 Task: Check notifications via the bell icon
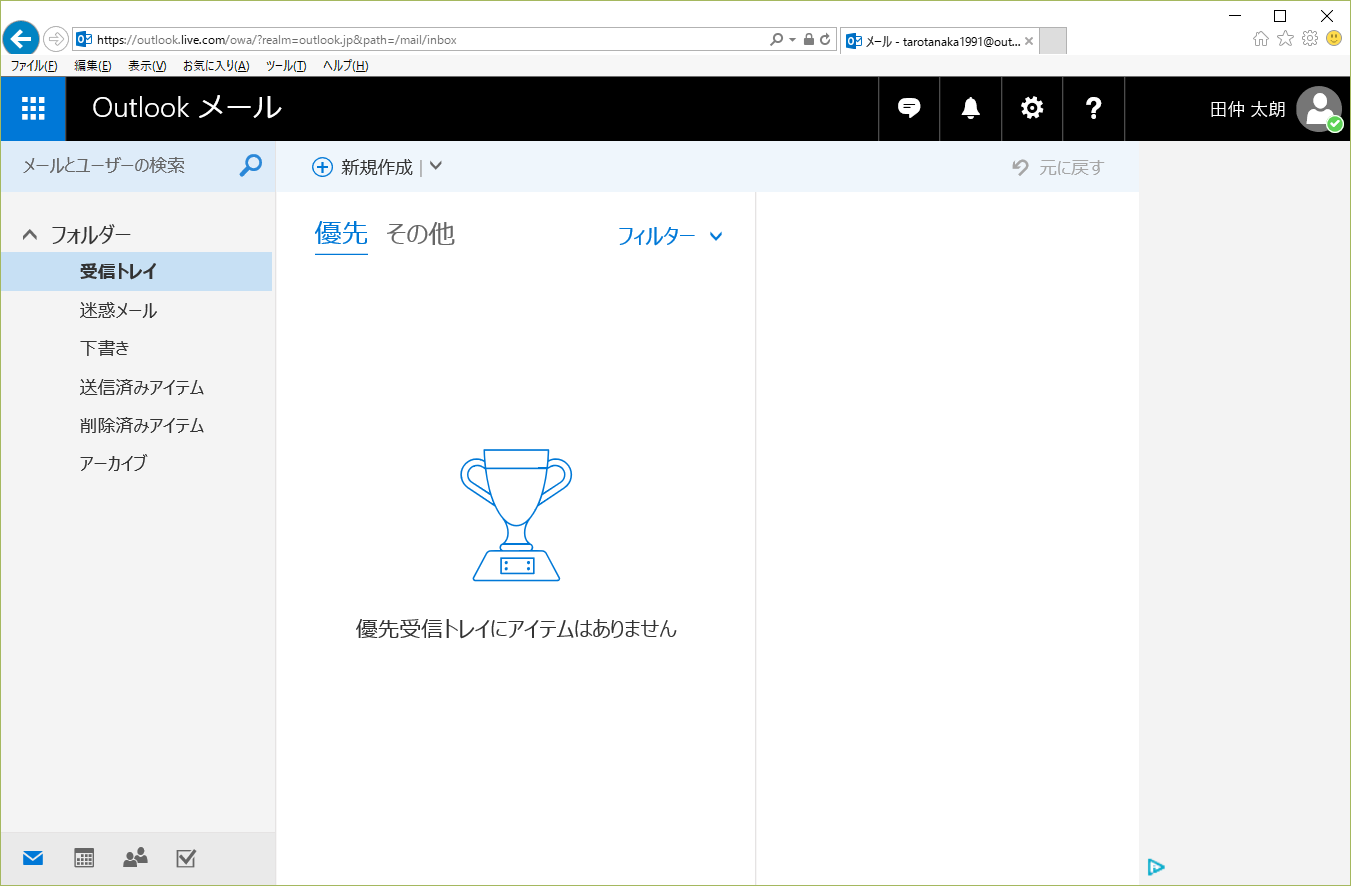(x=969, y=108)
